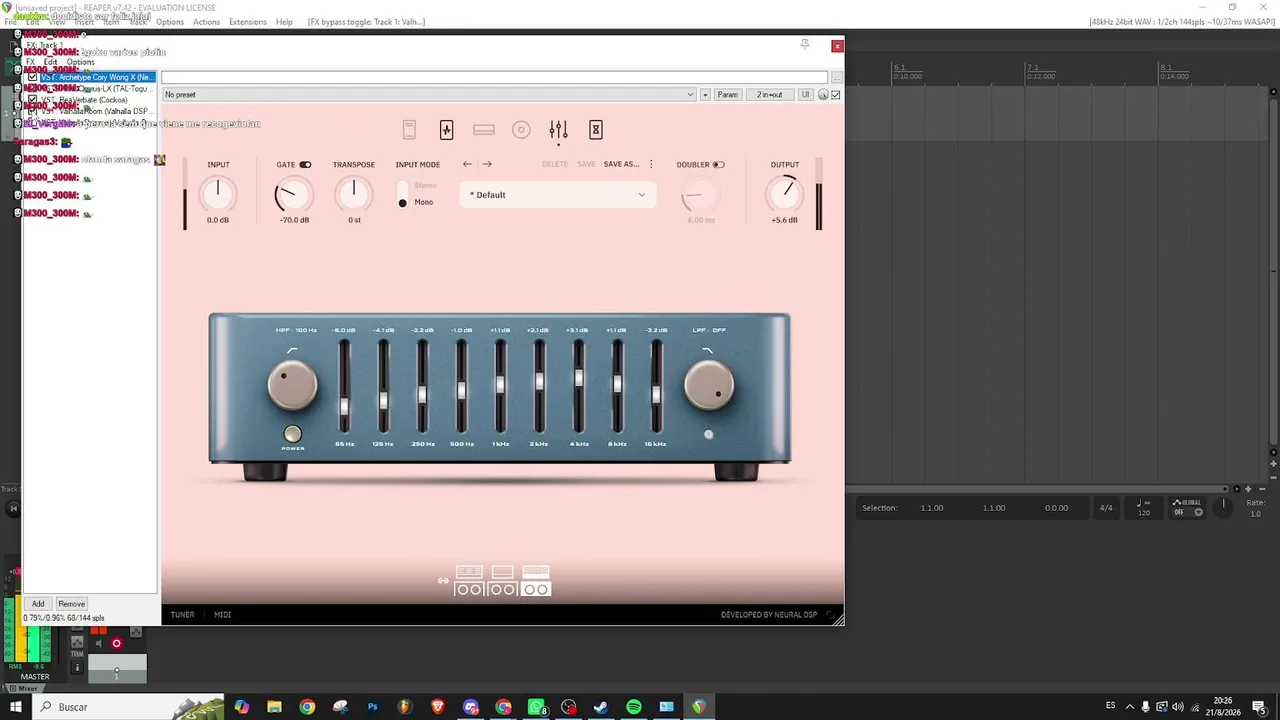Click the LPF knob on the EQ
Image resolution: width=1280 pixels, height=720 pixels.
pyautogui.click(x=709, y=385)
